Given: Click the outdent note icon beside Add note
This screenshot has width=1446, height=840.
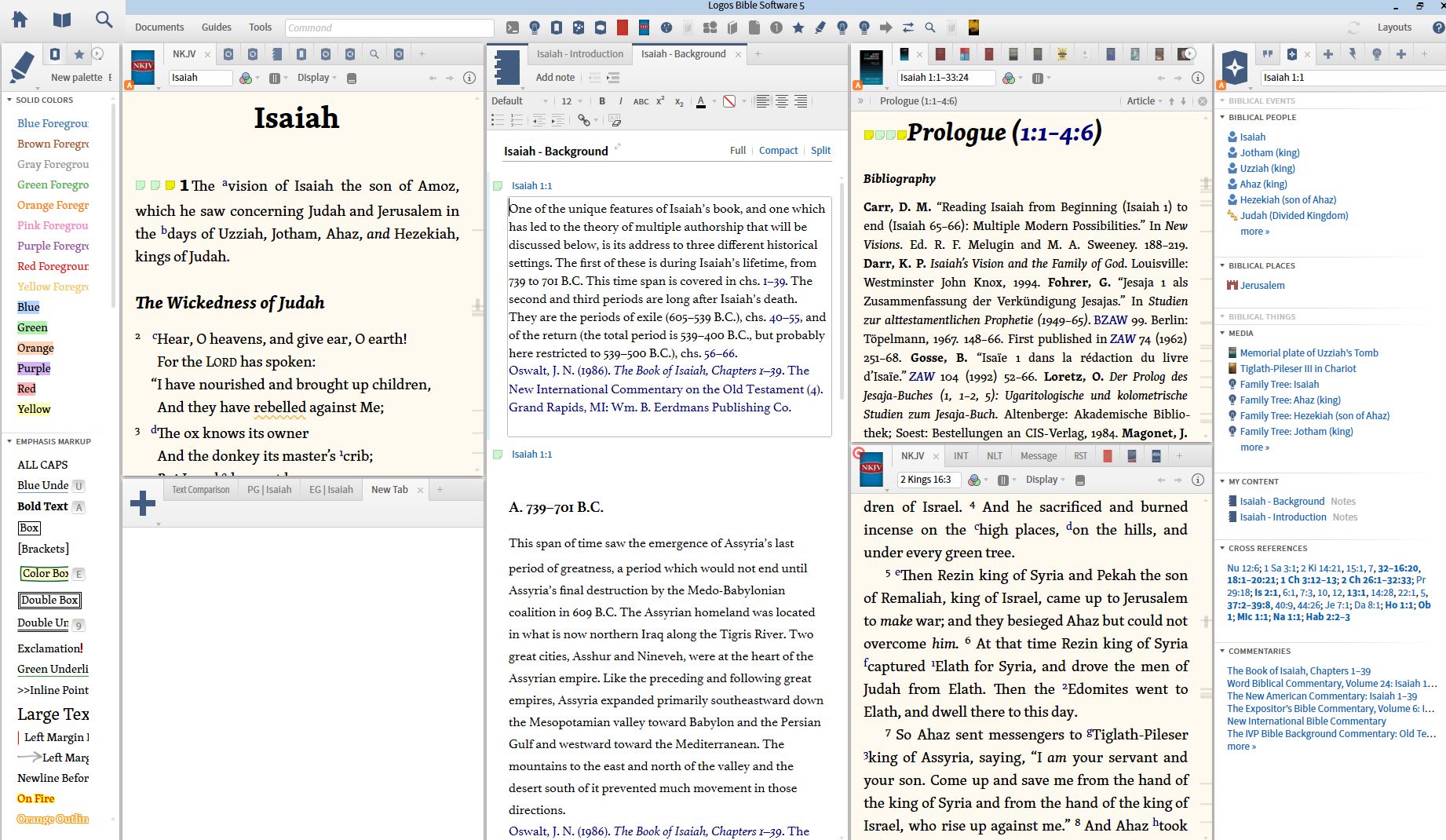Looking at the screenshot, I should click(594, 78).
